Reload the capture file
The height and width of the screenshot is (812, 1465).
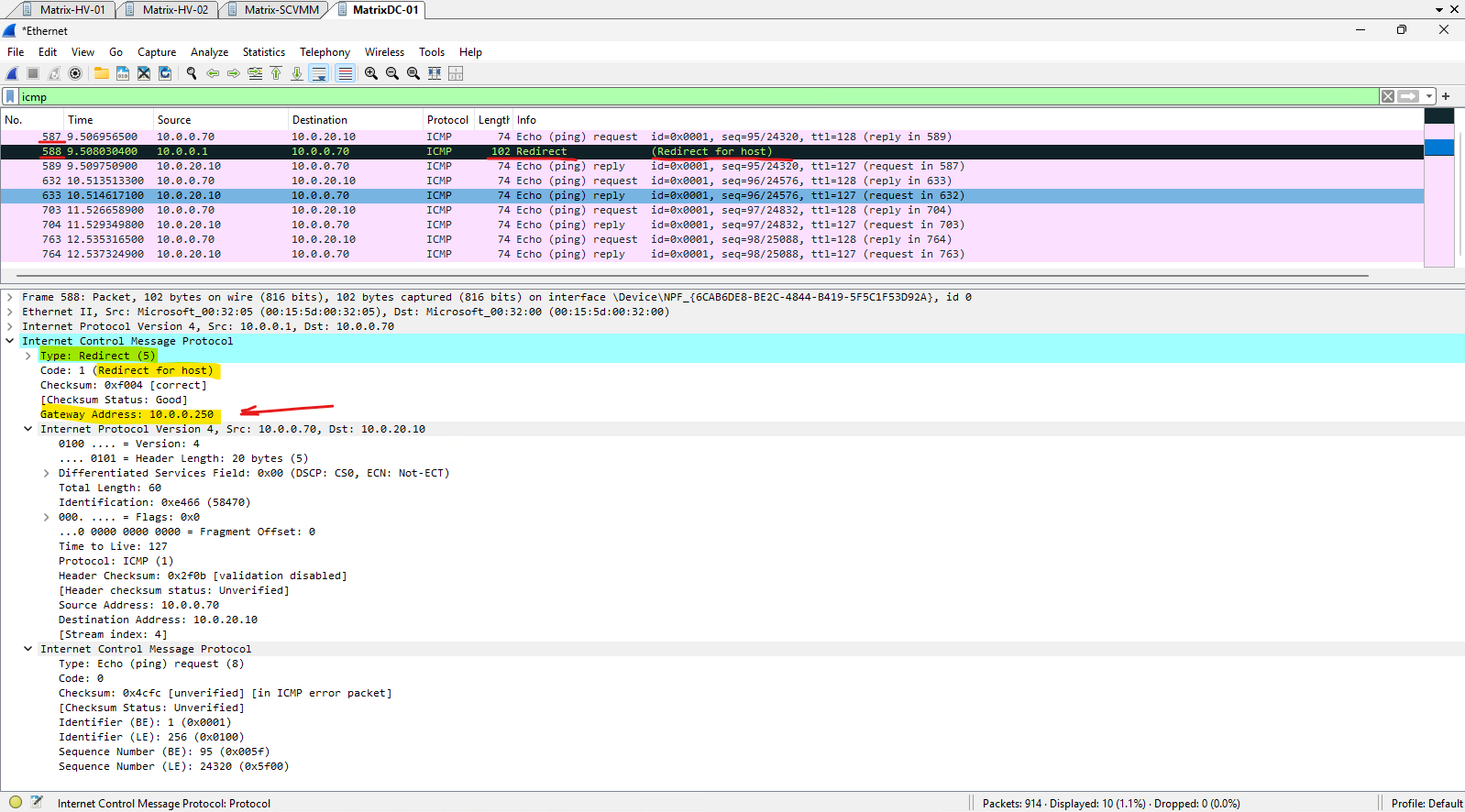(165, 73)
